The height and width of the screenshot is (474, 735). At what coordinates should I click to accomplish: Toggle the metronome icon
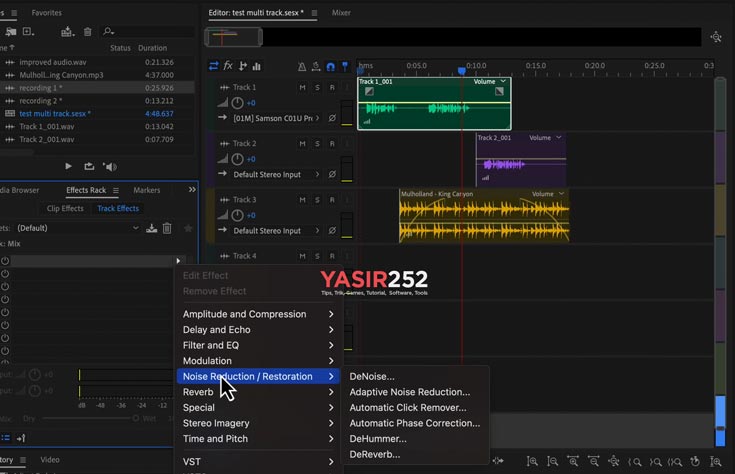coord(302,67)
